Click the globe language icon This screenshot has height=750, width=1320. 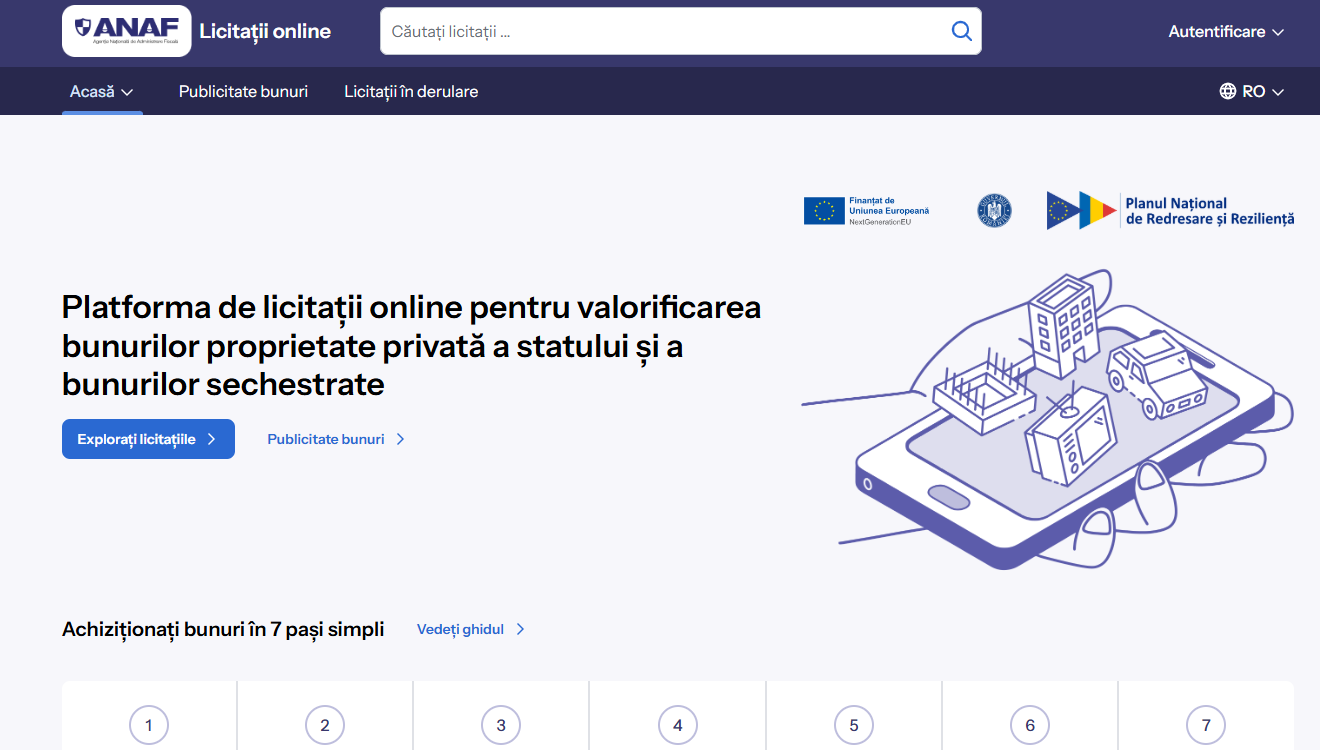pyautogui.click(x=1228, y=91)
